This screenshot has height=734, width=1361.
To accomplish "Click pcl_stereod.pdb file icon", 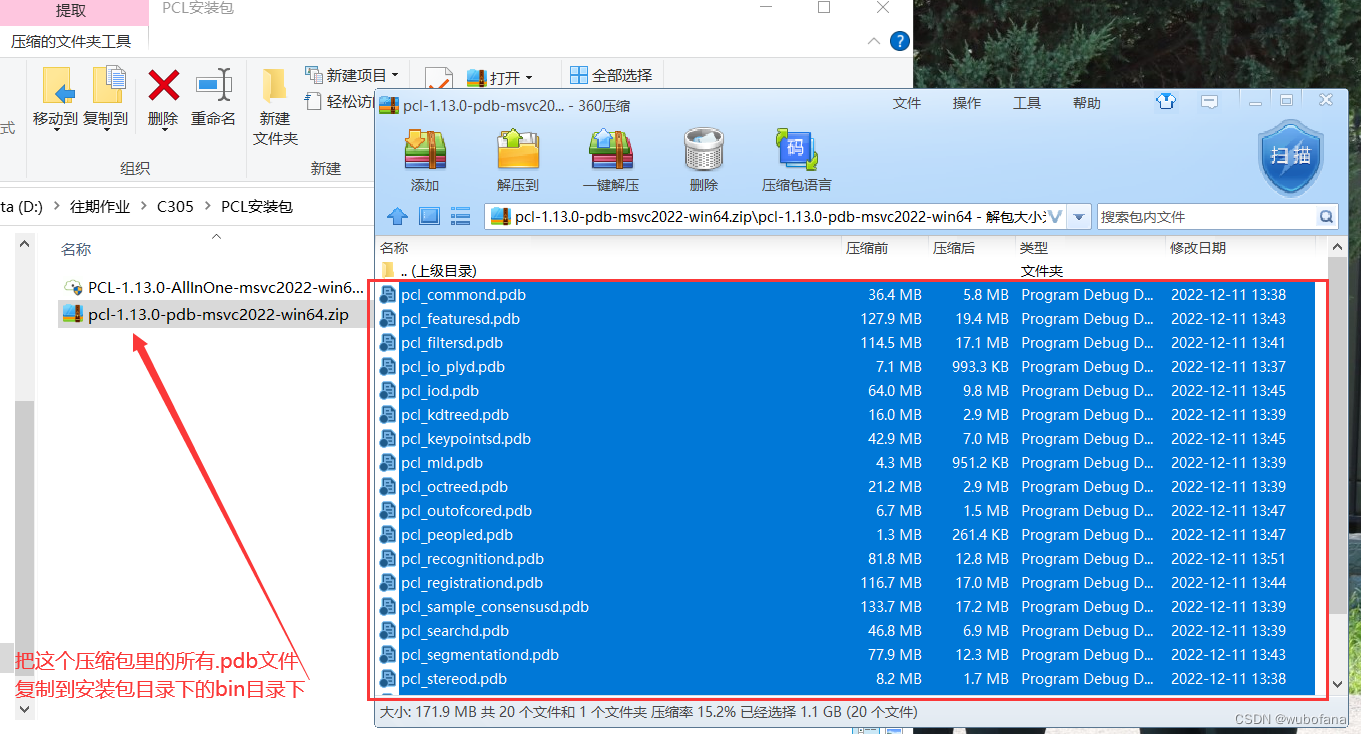I will click(388, 679).
